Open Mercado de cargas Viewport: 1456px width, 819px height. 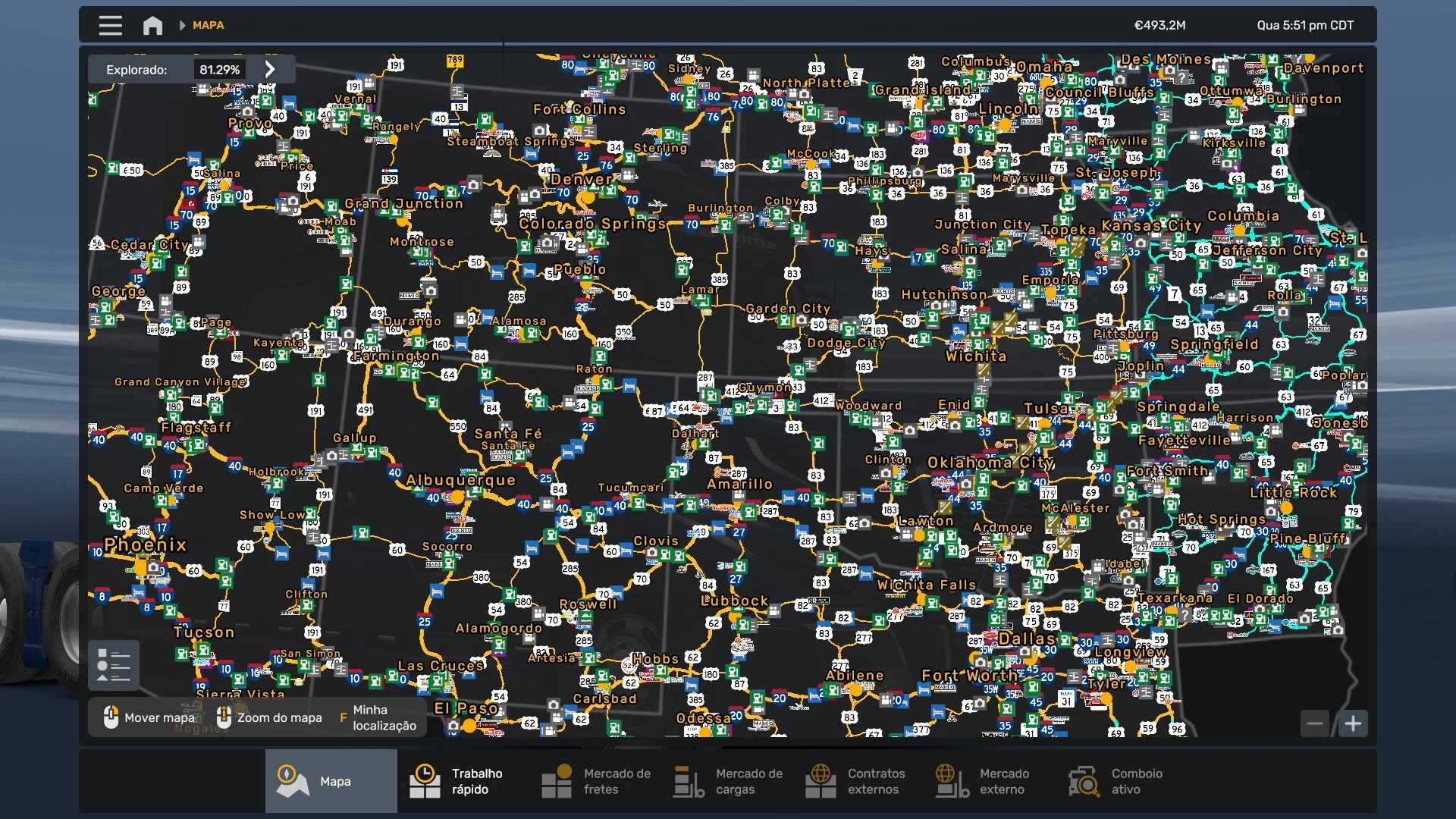(728, 781)
